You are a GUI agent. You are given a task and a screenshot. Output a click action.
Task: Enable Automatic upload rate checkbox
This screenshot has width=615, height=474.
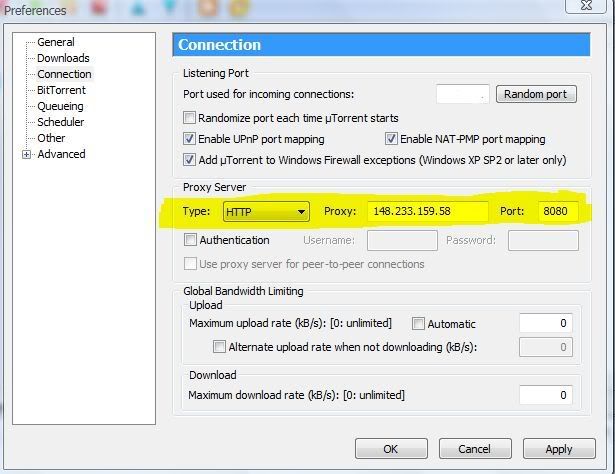(418, 324)
